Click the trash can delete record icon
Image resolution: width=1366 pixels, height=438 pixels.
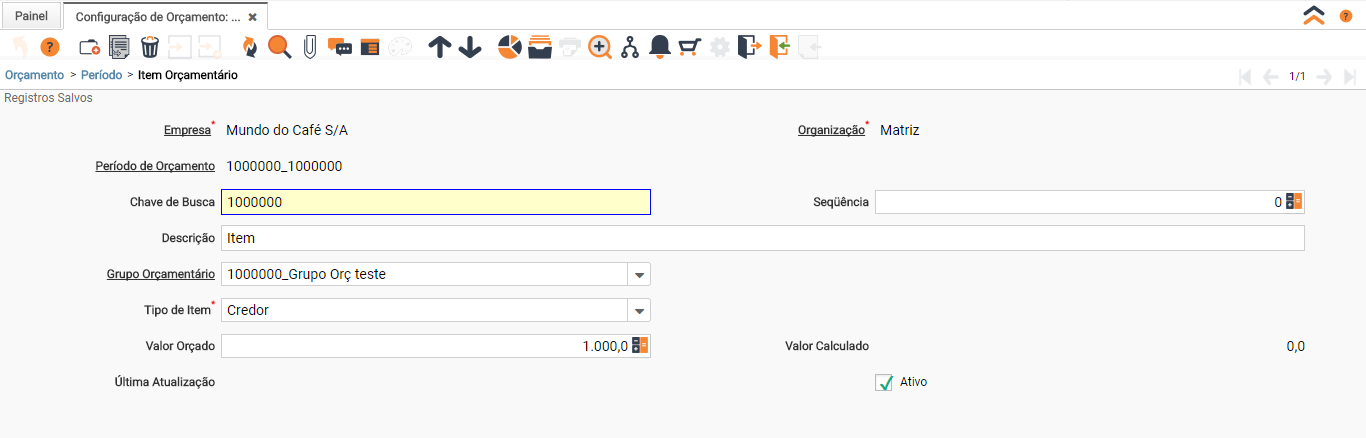[149, 47]
